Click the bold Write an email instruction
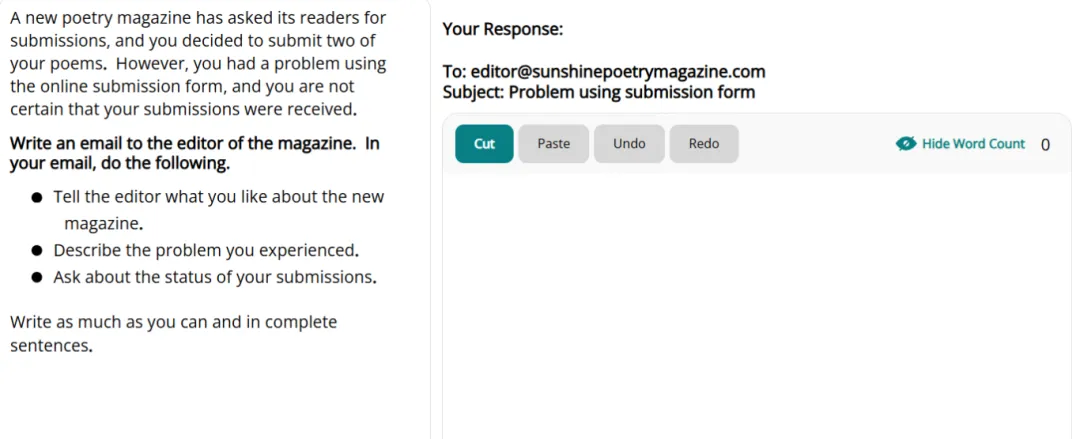Viewport: 1080px width, 439px height. tap(195, 154)
